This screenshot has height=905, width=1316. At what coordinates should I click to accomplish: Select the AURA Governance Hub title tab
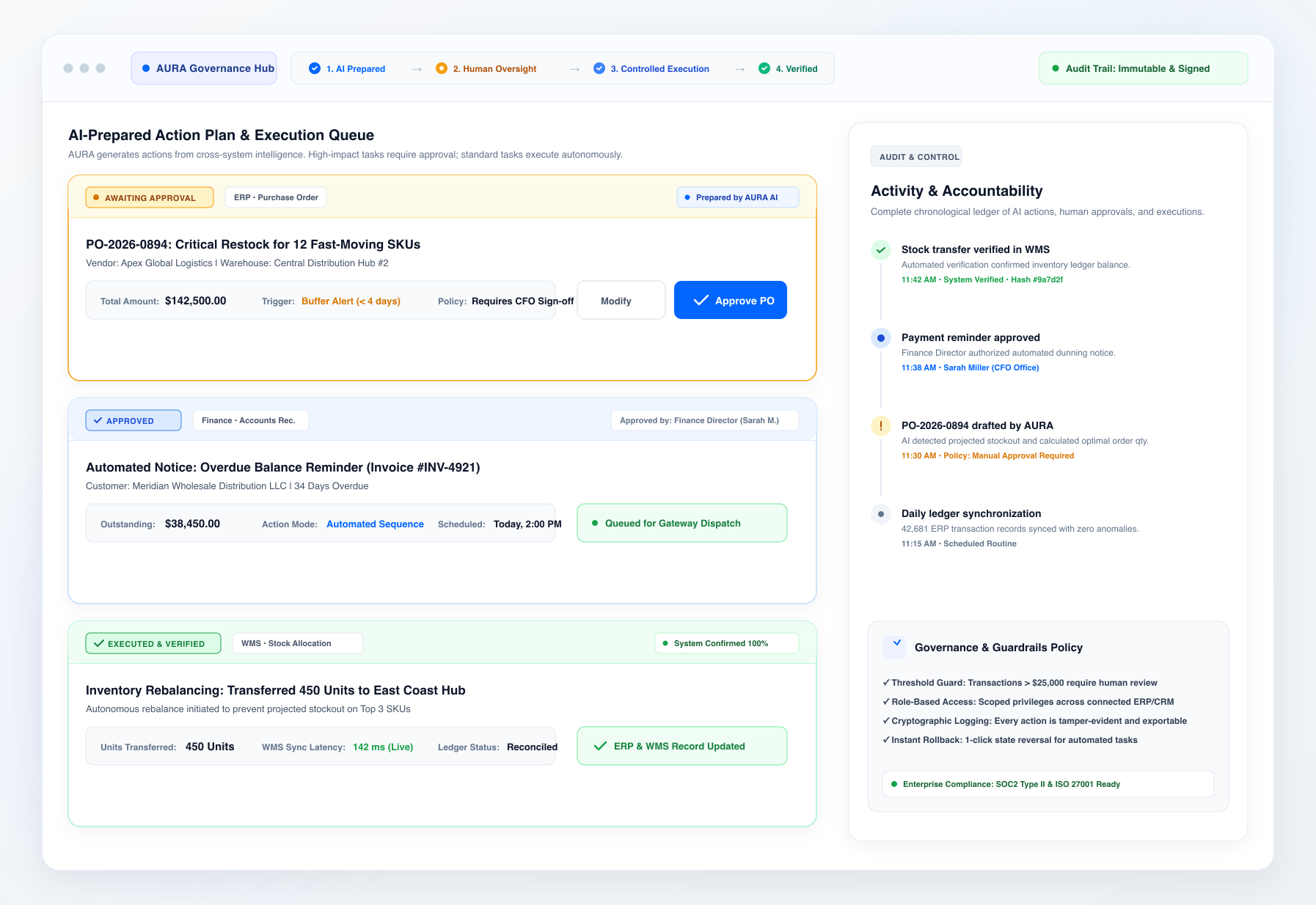(204, 68)
